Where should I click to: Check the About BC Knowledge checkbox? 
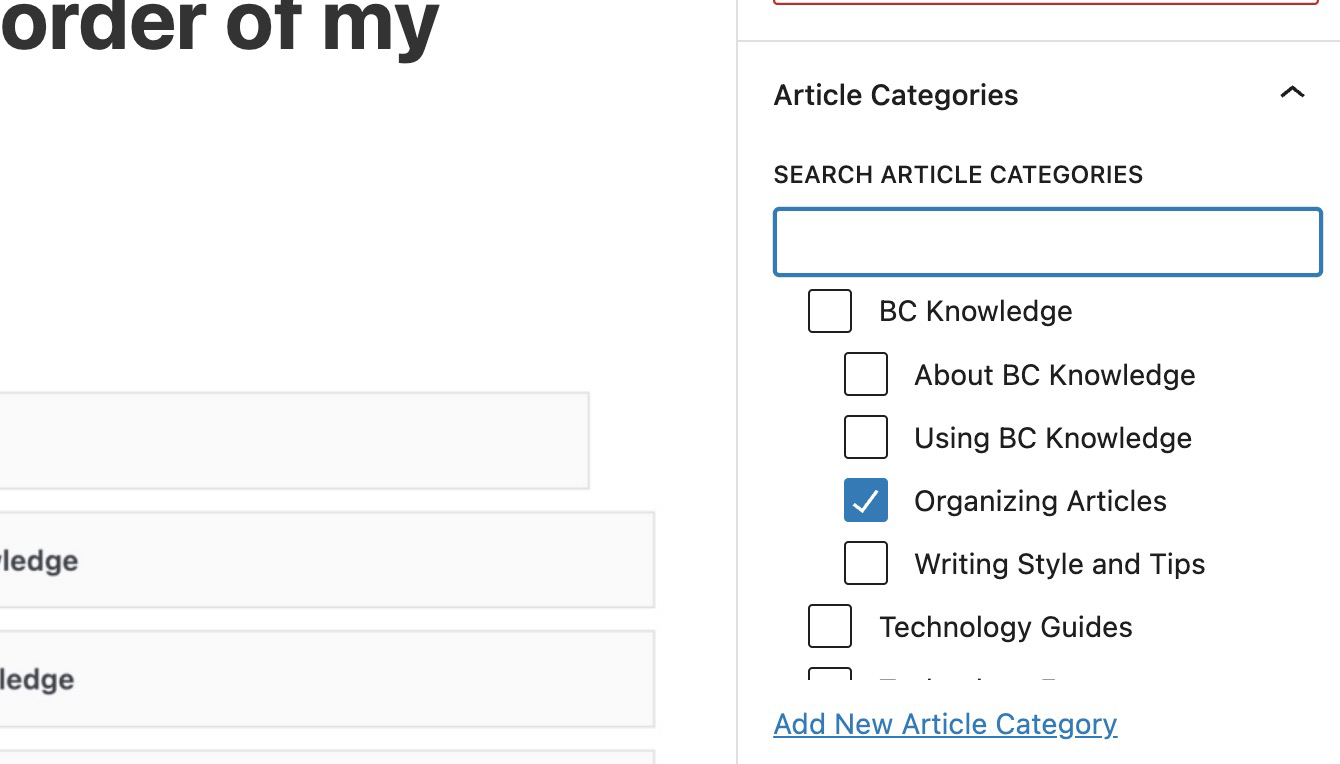click(x=866, y=374)
